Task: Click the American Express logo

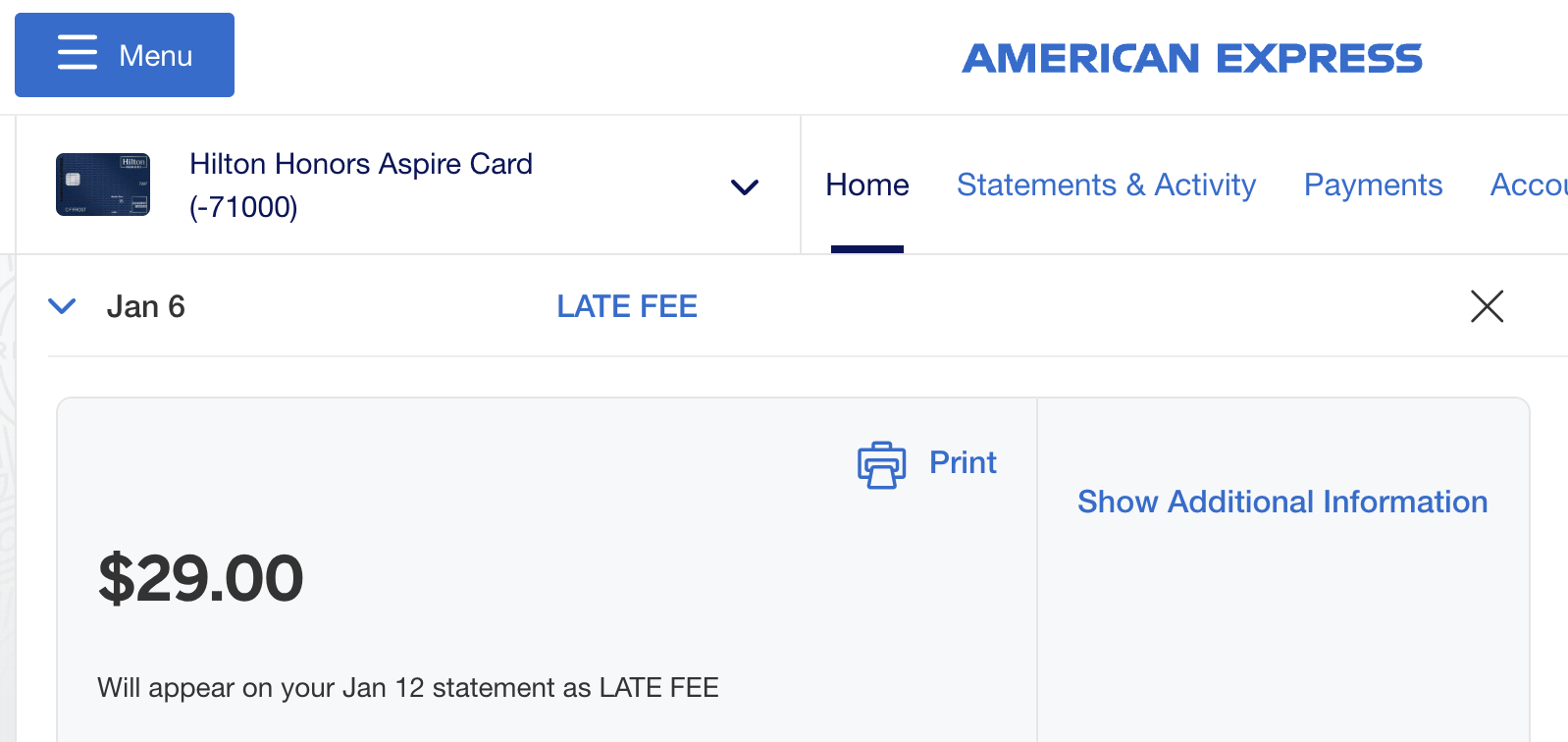Action: pyautogui.click(x=1191, y=59)
